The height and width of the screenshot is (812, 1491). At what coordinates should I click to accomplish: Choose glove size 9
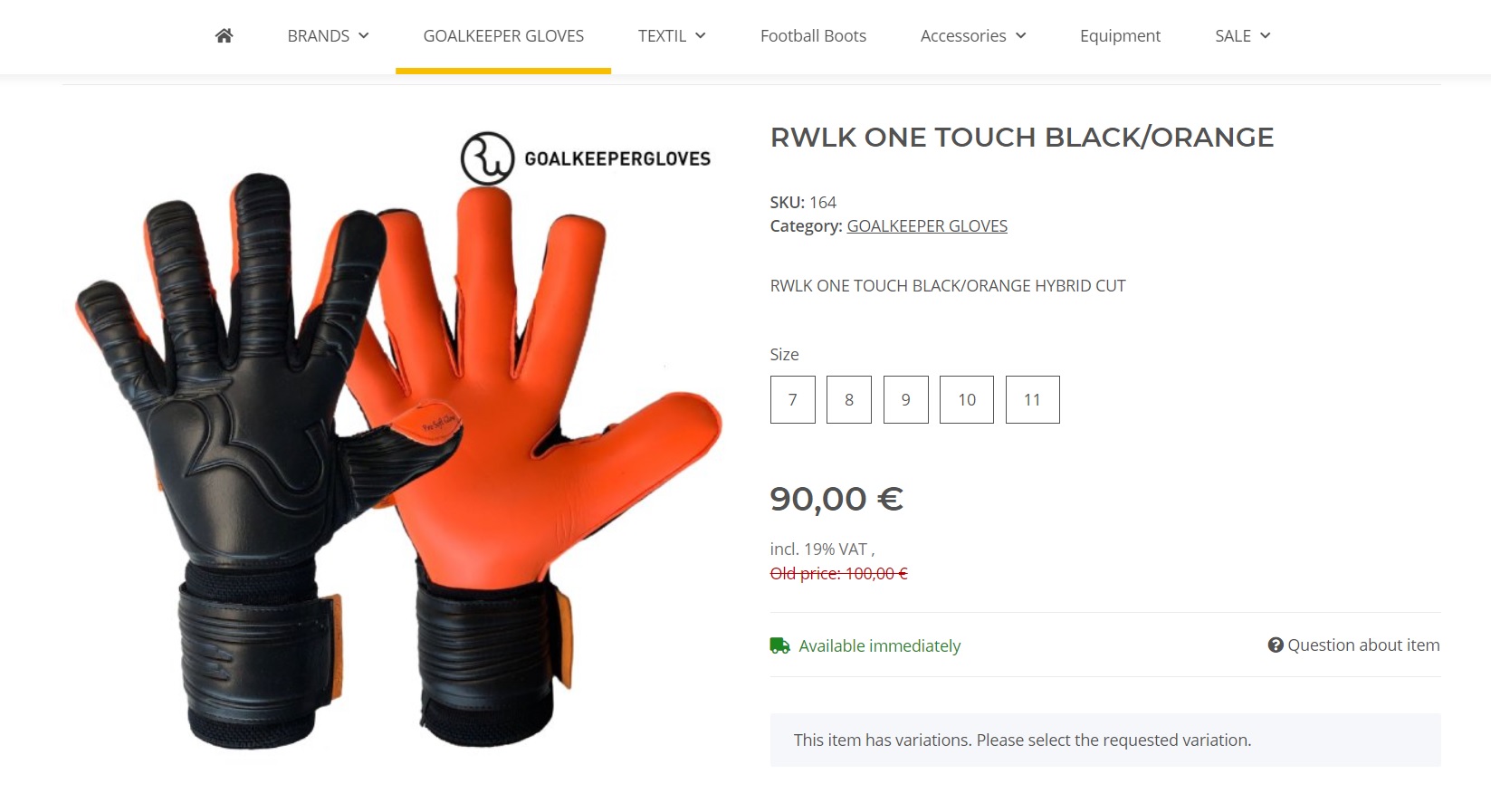coord(905,399)
